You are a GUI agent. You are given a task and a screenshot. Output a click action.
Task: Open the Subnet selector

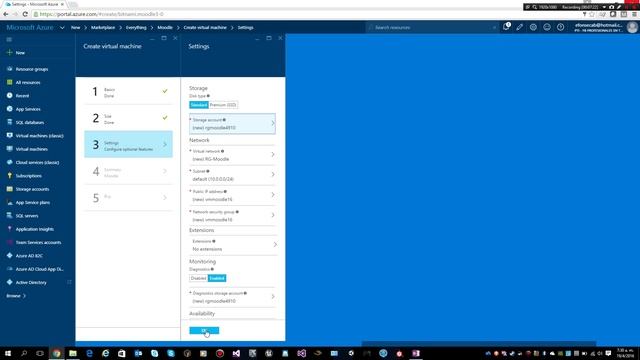coord(232,175)
